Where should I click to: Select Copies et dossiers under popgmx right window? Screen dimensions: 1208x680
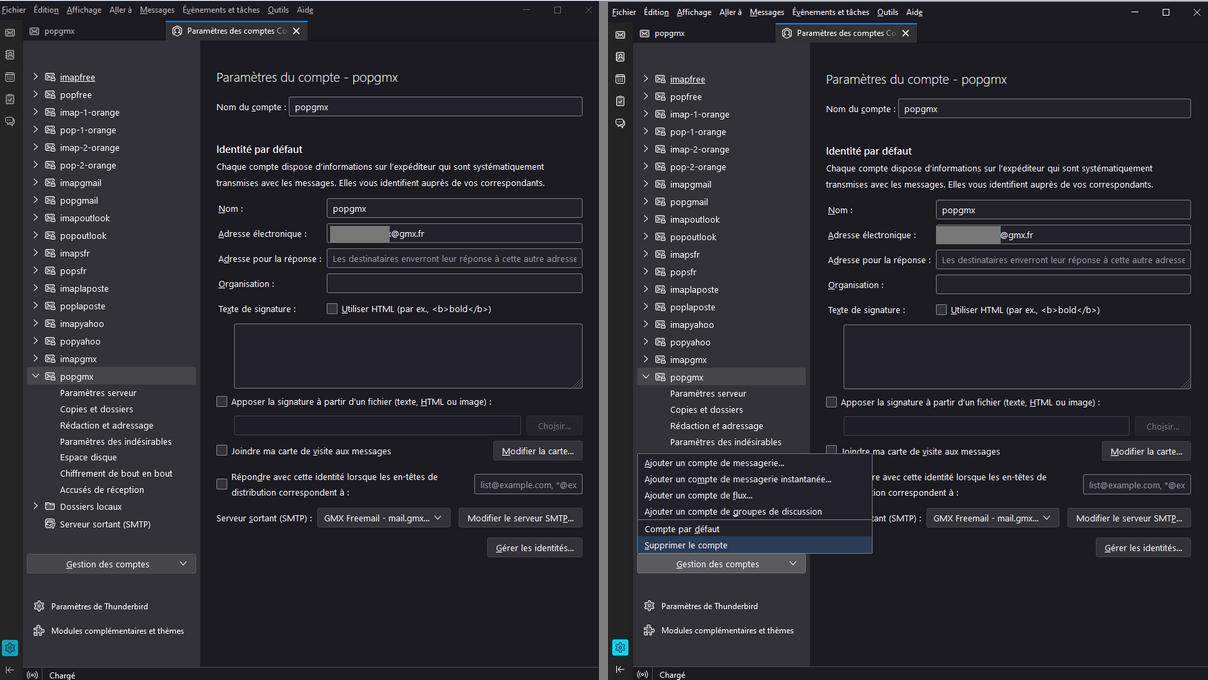pyautogui.click(x=707, y=410)
